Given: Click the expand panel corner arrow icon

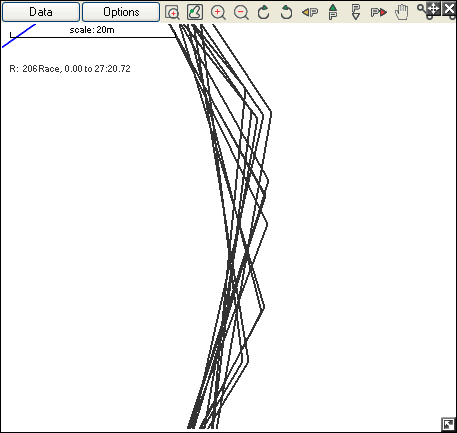Looking at the screenshot, I should [x=448, y=424].
